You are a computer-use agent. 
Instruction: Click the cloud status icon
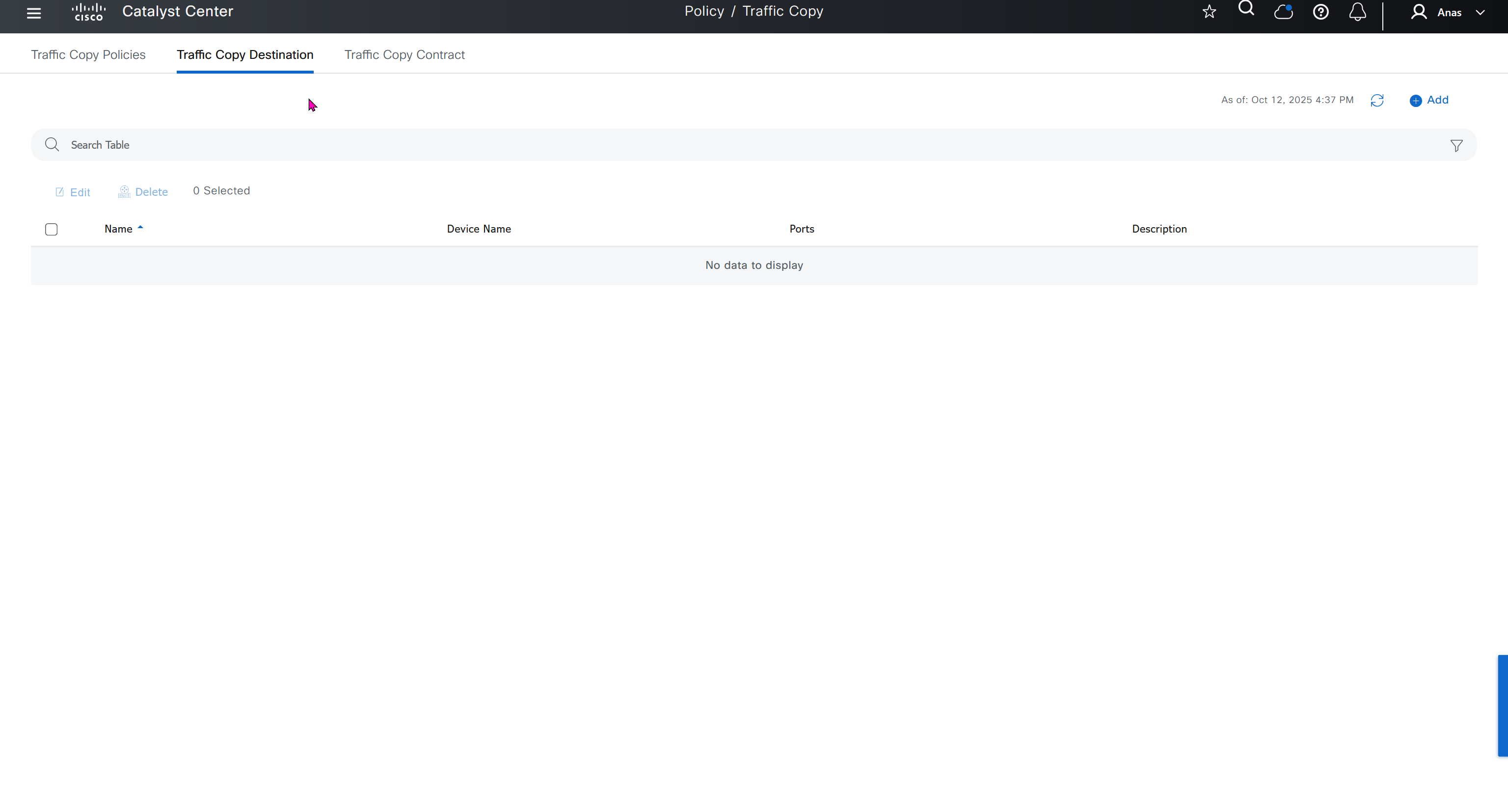pyautogui.click(x=1283, y=12)
